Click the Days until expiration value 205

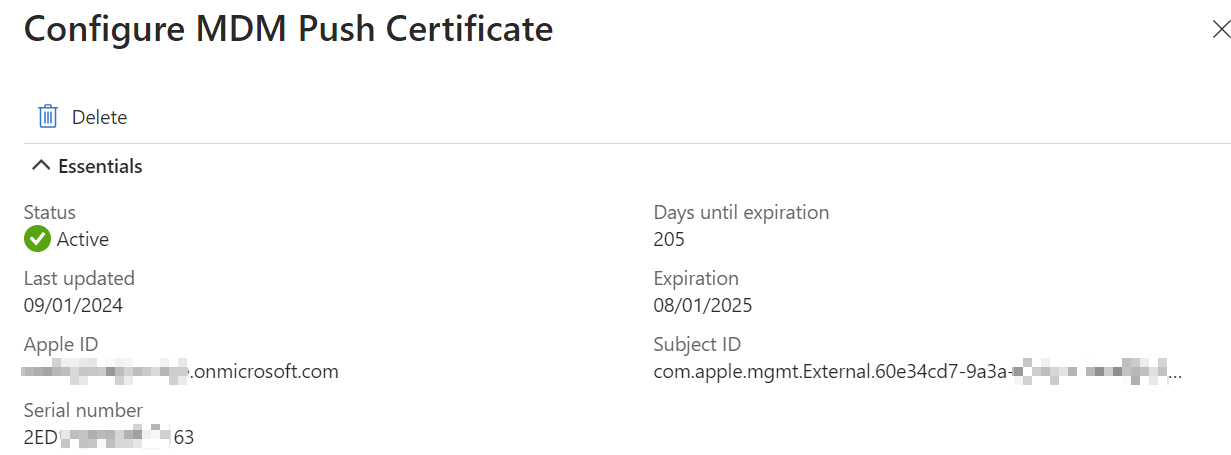pyautogui.click(x=669, y=239)
